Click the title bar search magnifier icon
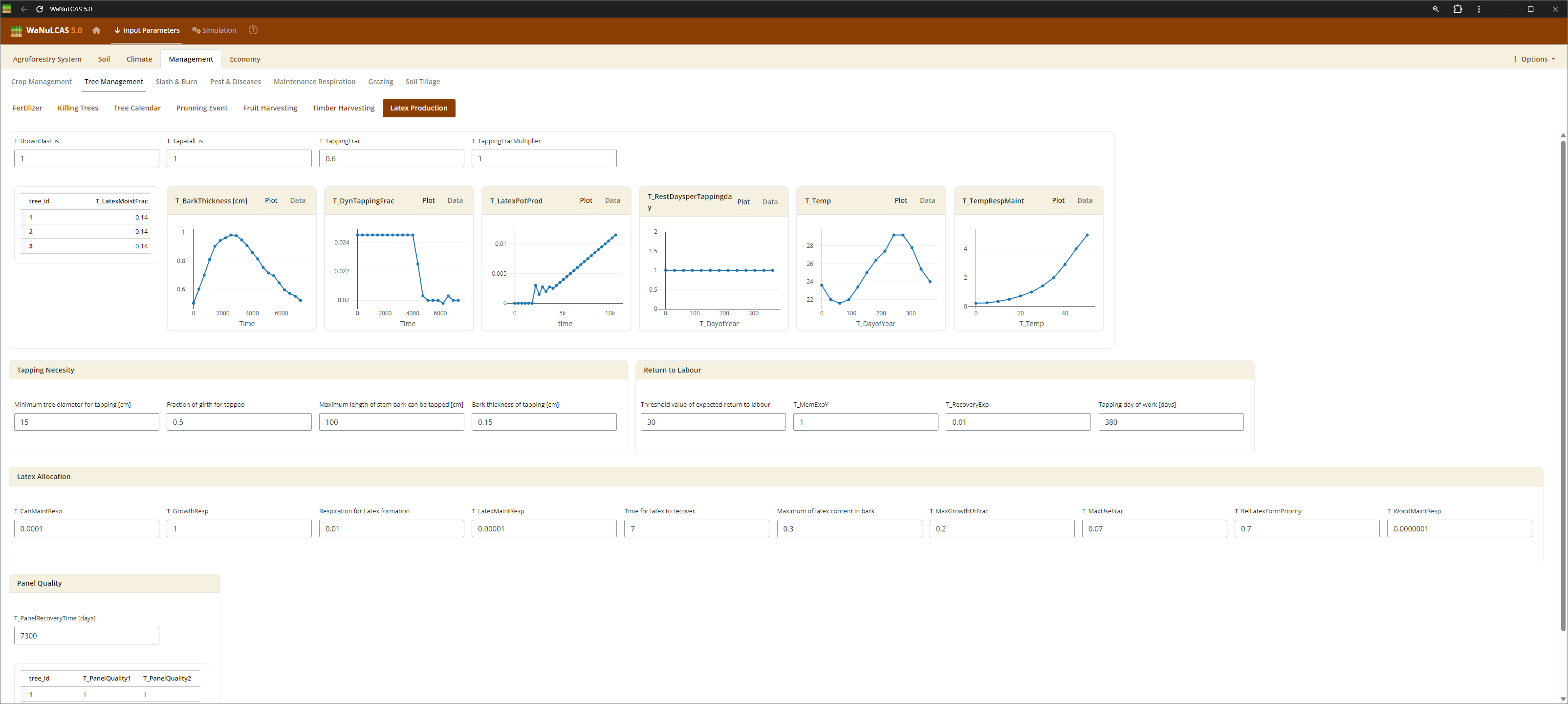 point(1436,9)
